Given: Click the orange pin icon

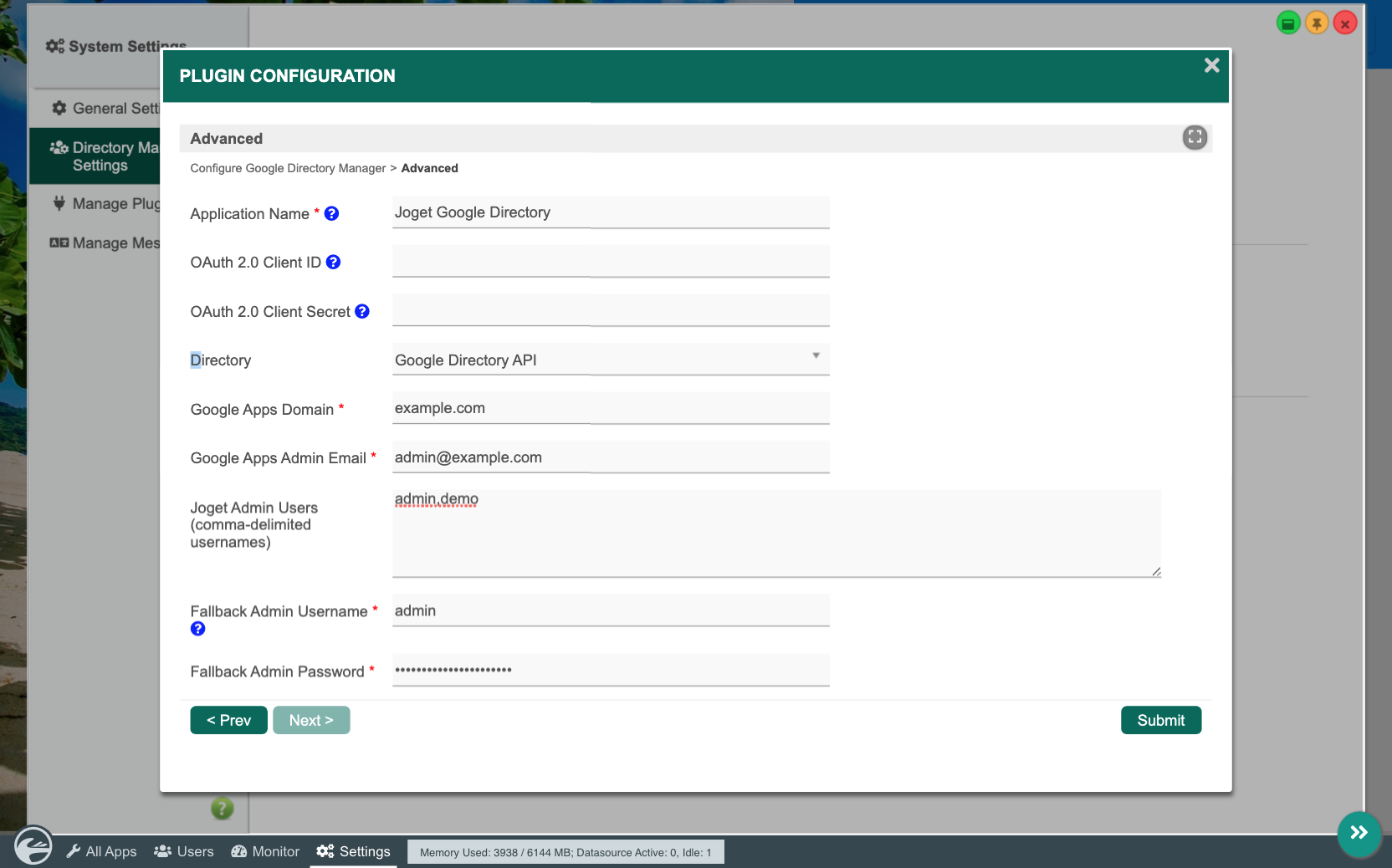Looking at the screenshot, I should (1317, 23).
